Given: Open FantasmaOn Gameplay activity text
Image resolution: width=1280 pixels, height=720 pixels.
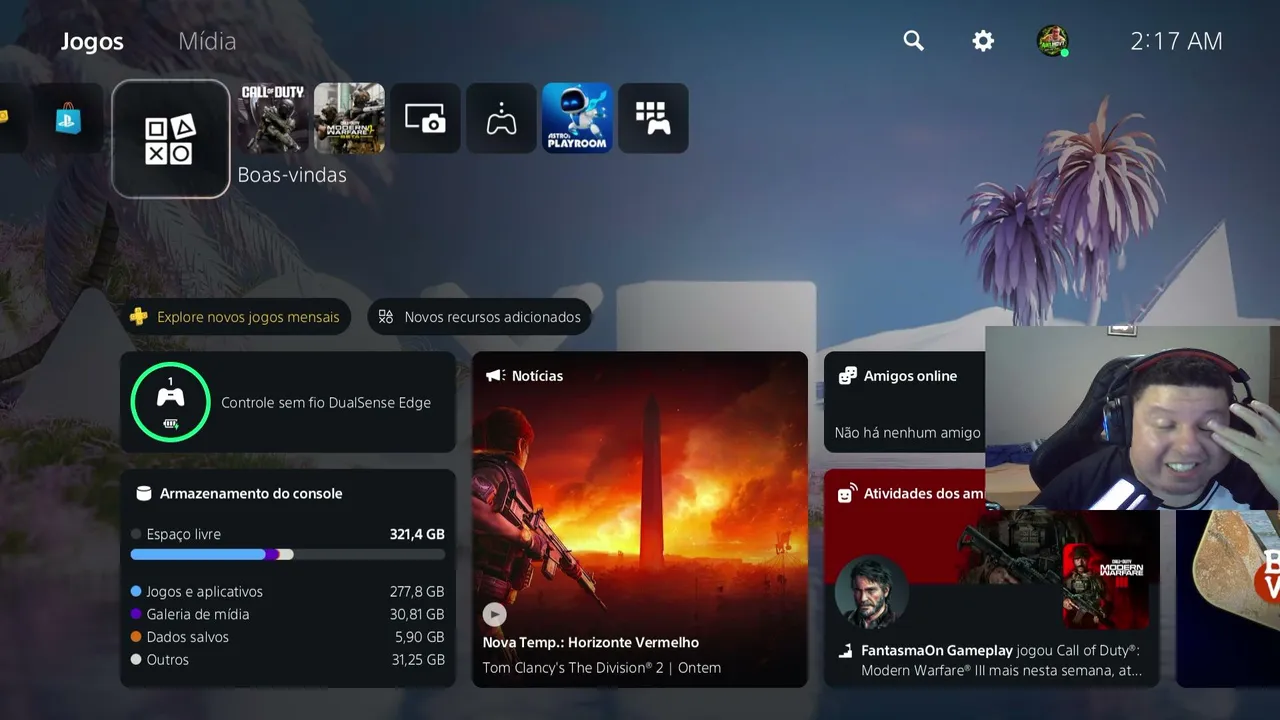Looking at the screenshot, I should pyautogui.click(x=1000, y=660).
